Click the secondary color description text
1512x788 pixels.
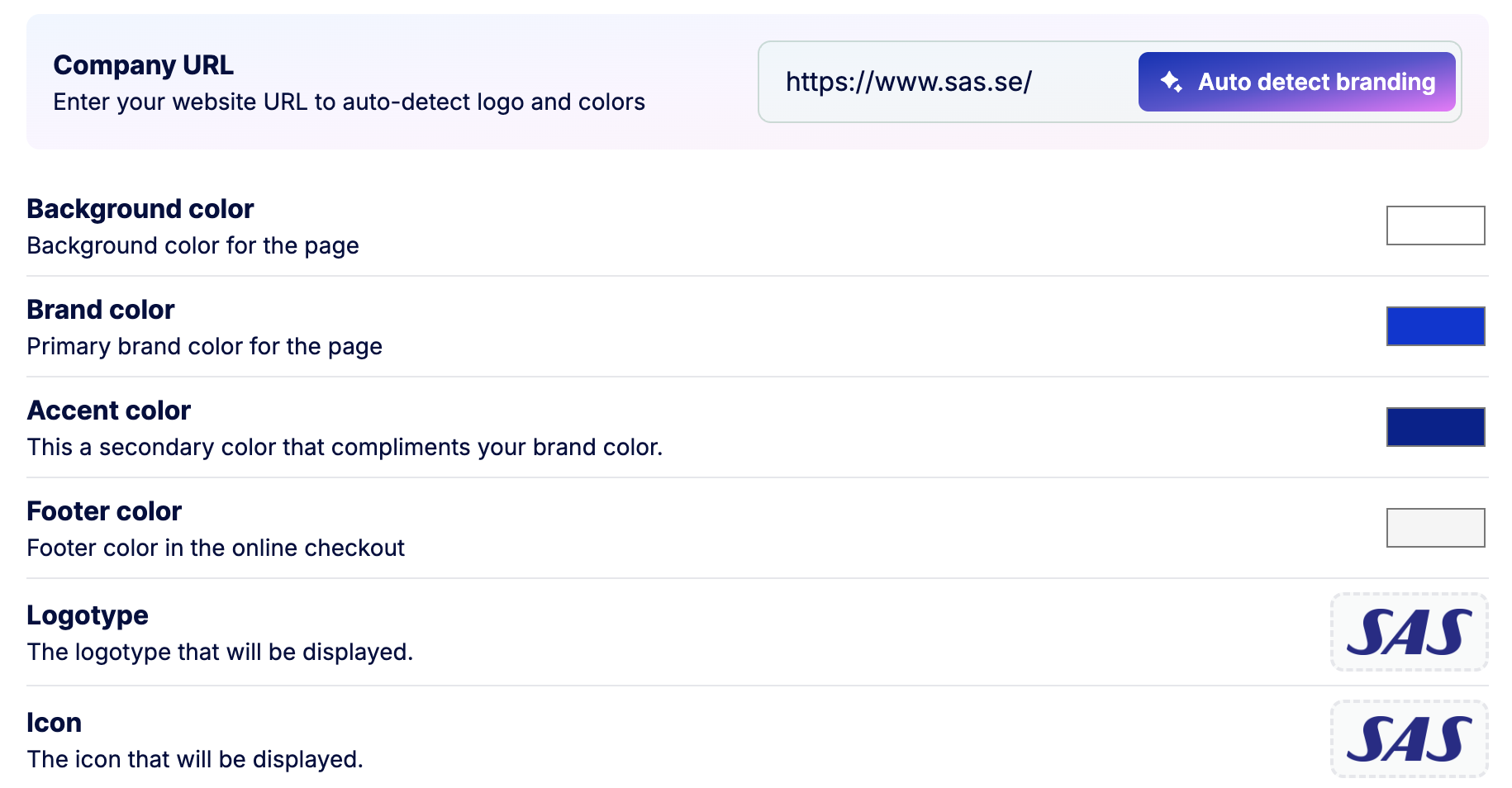click(345, 448)
